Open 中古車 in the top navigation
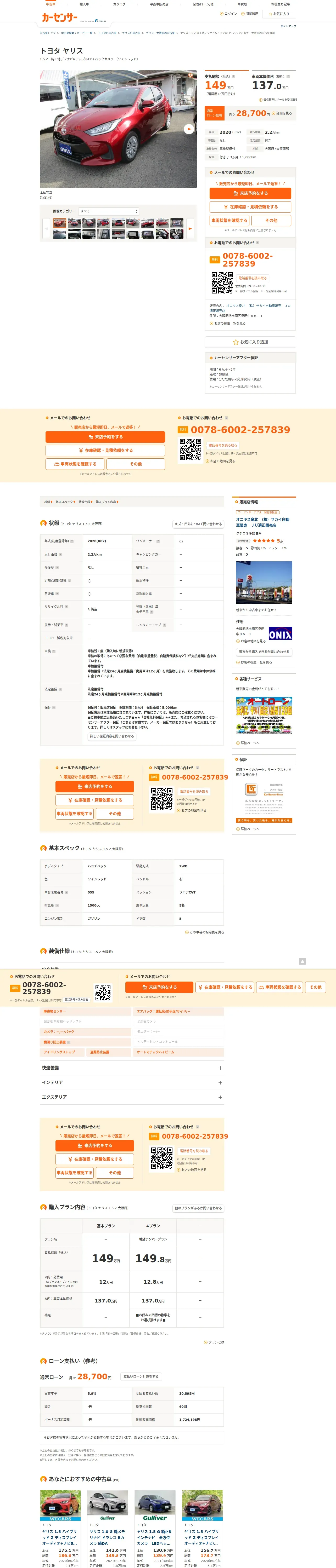This screenshot has width=336, height=1568. [x=51, y=4]
